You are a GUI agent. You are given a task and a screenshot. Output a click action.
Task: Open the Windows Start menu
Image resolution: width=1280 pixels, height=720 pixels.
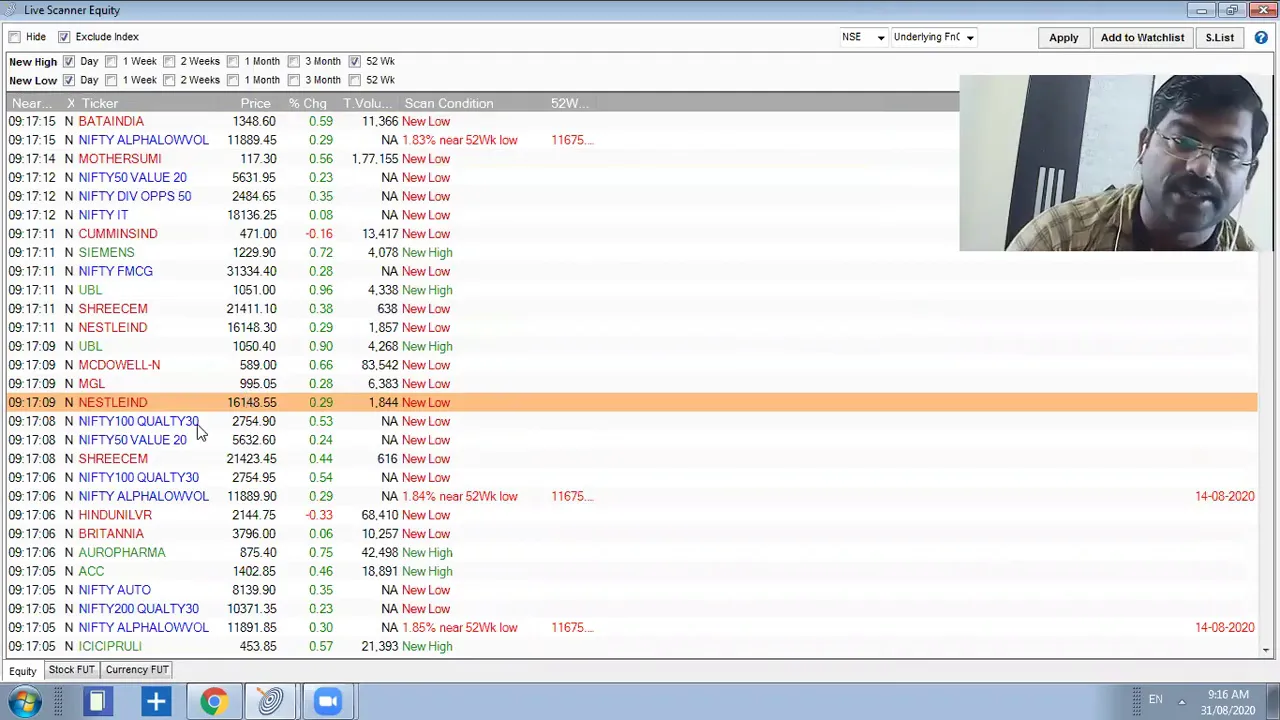click(x=24, y=701)
